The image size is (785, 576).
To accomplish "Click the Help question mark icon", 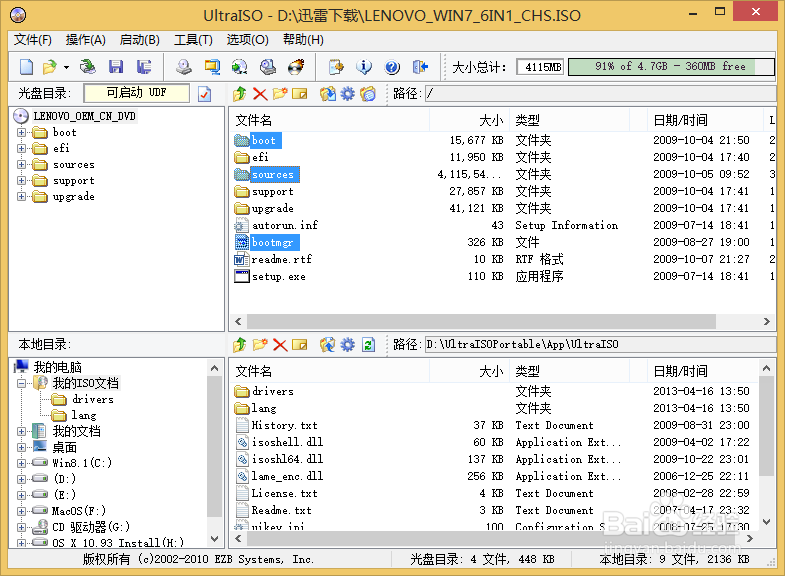I will point(392,67).
